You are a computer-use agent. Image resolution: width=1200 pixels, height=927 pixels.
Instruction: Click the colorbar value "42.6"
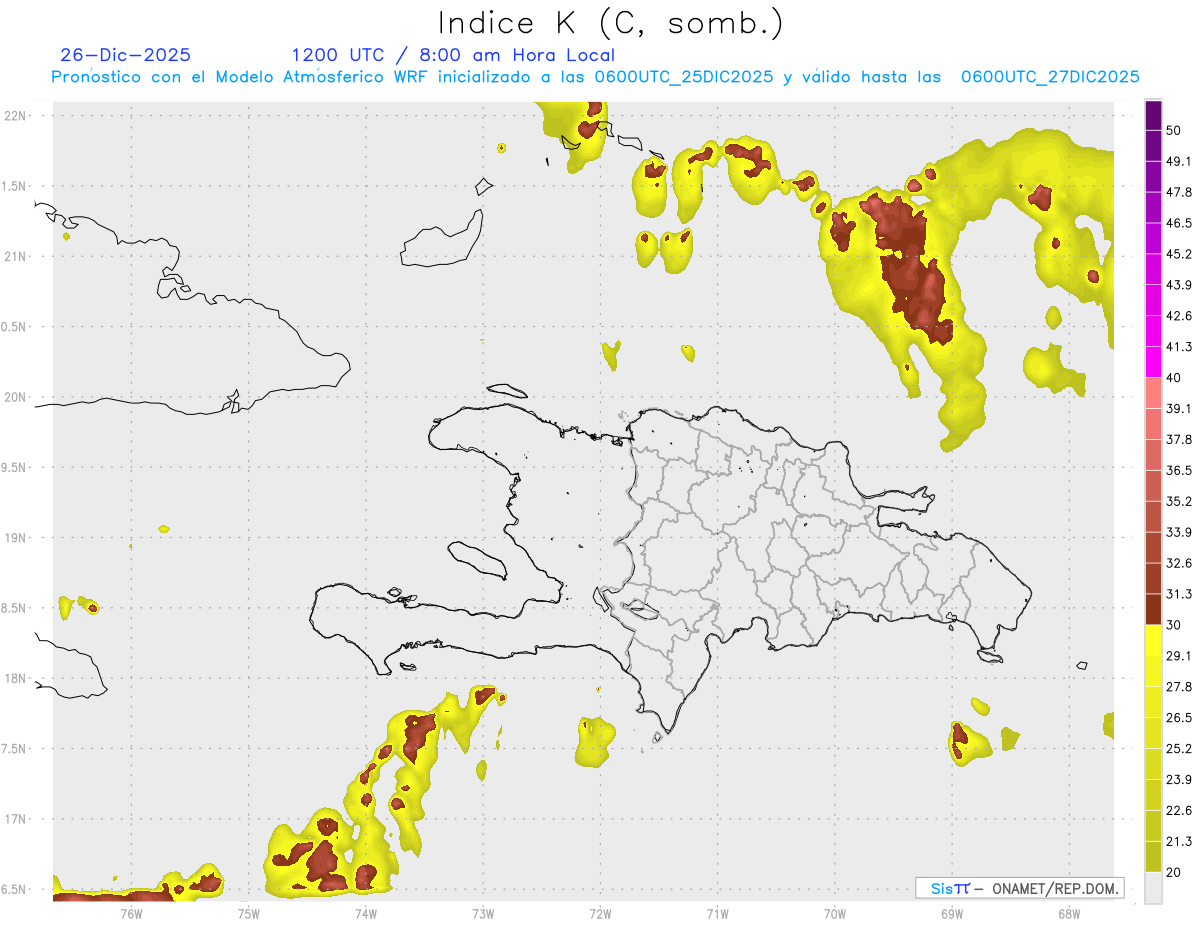click(x=1179, y=316)
